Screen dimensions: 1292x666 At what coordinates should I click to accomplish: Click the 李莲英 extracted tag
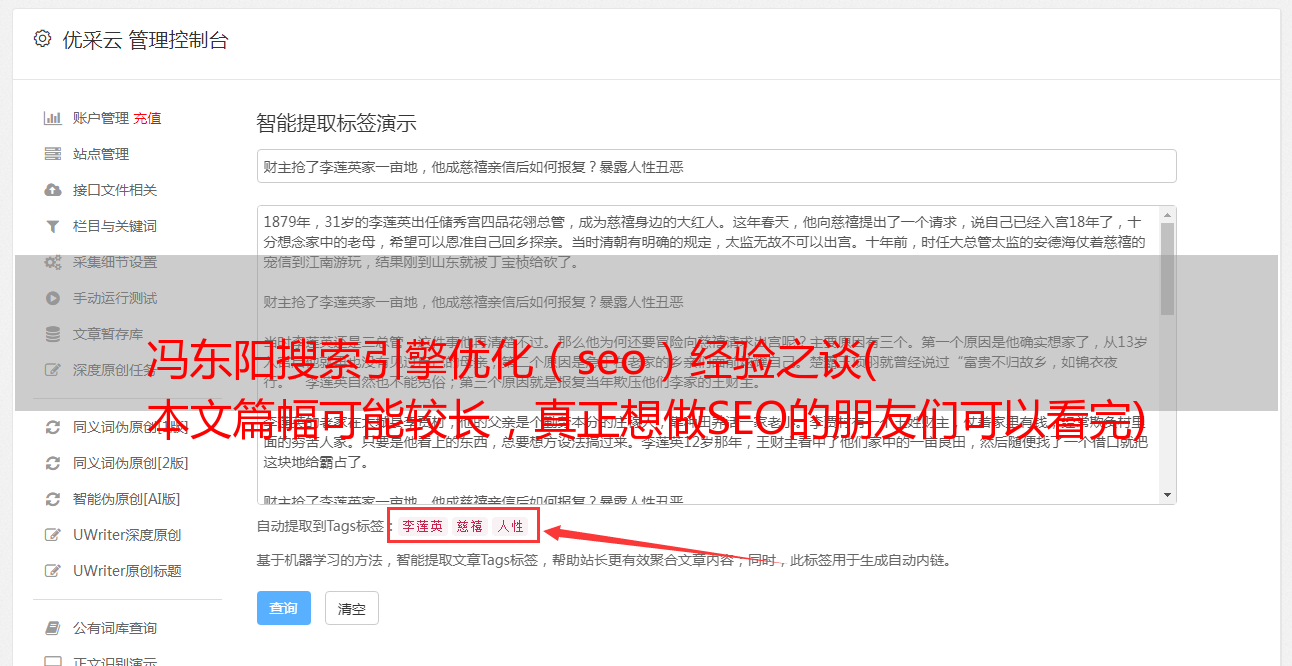coord(422,526)
